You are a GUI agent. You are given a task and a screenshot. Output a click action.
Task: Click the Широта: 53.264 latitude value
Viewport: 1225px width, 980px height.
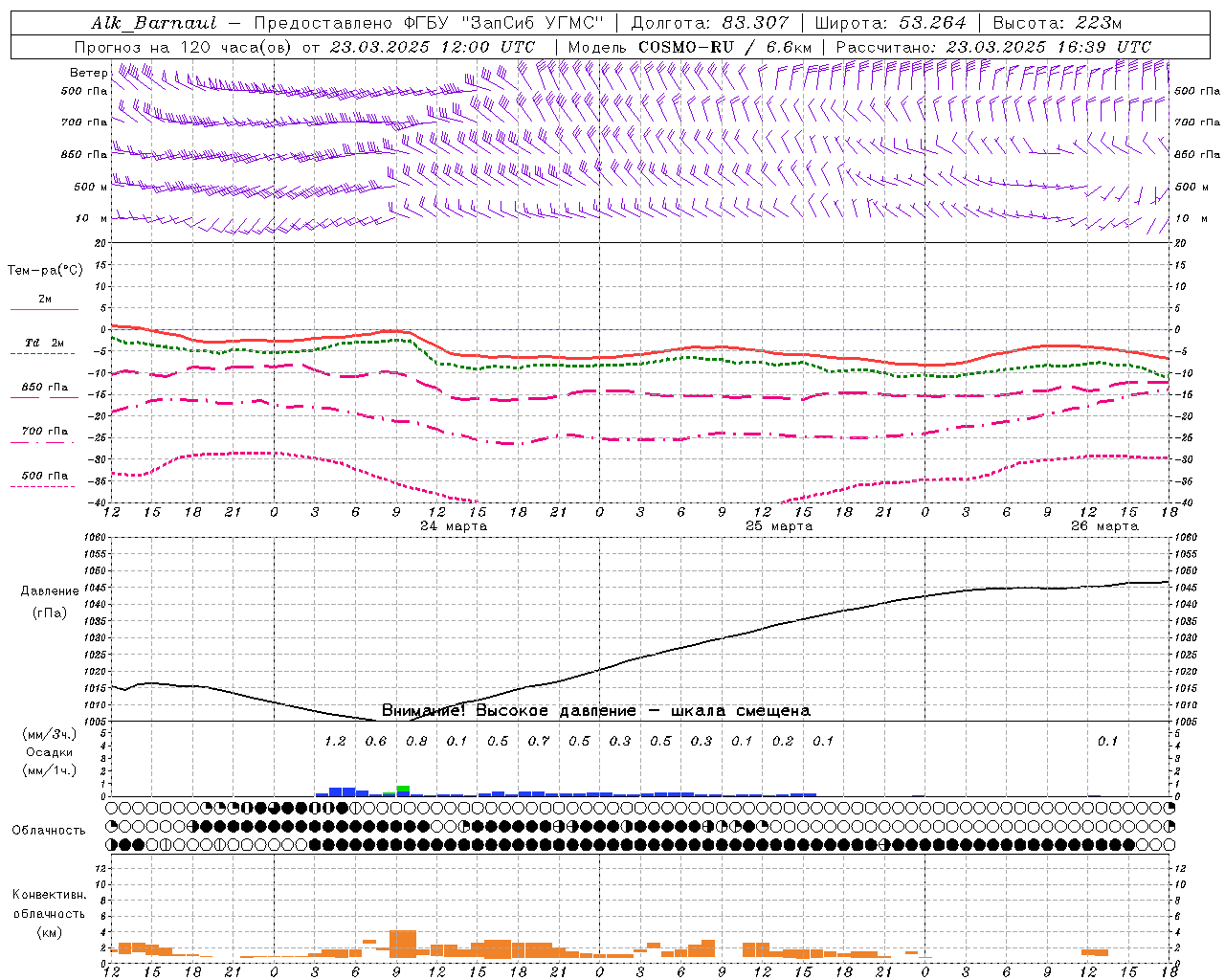[890, 23]
